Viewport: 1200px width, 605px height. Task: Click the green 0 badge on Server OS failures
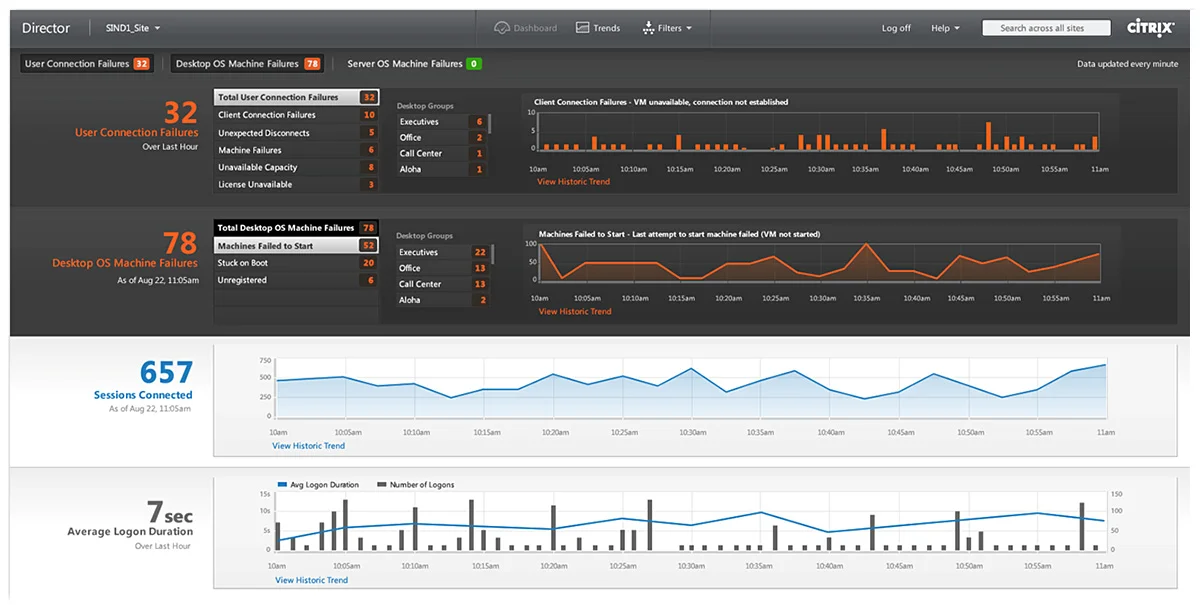tap(473, 64)
